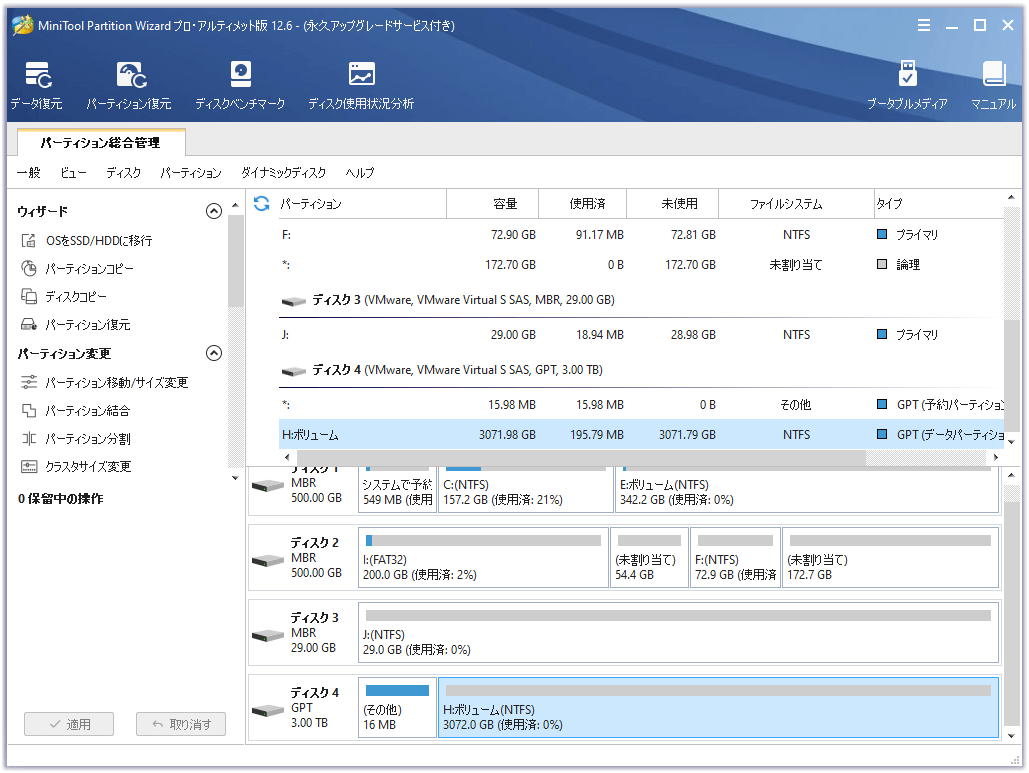This screenshot has height=773, width=1029.
Task: Start ディスクベンチマーク tool
Action: point(240,84)
